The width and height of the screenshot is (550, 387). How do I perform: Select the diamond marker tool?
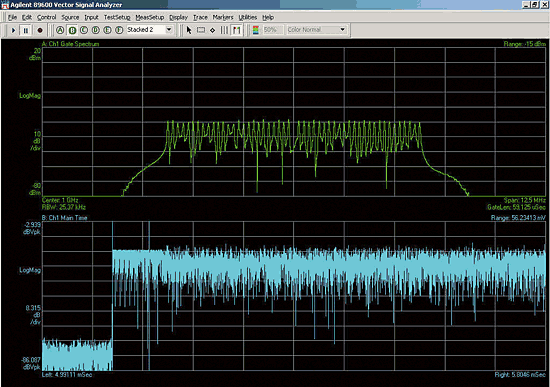213,30
